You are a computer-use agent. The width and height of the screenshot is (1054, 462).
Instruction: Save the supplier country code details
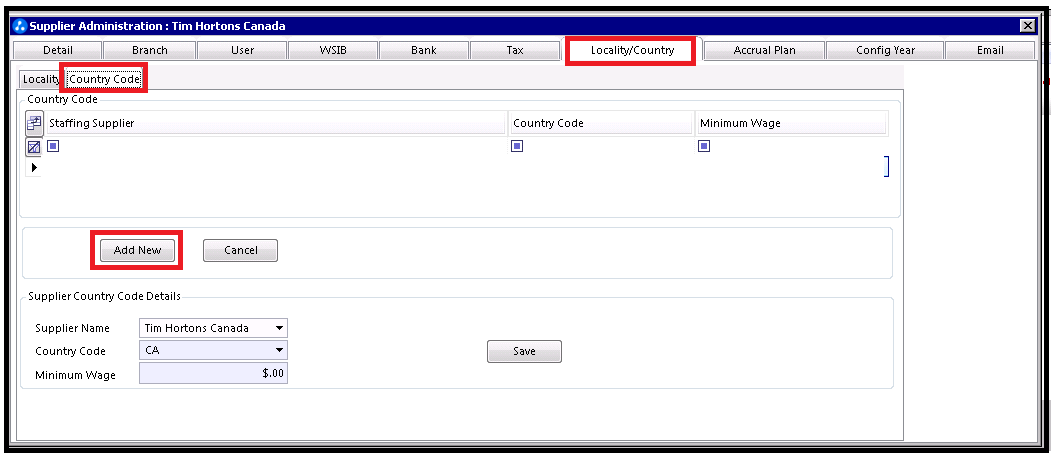coord(524,351)
